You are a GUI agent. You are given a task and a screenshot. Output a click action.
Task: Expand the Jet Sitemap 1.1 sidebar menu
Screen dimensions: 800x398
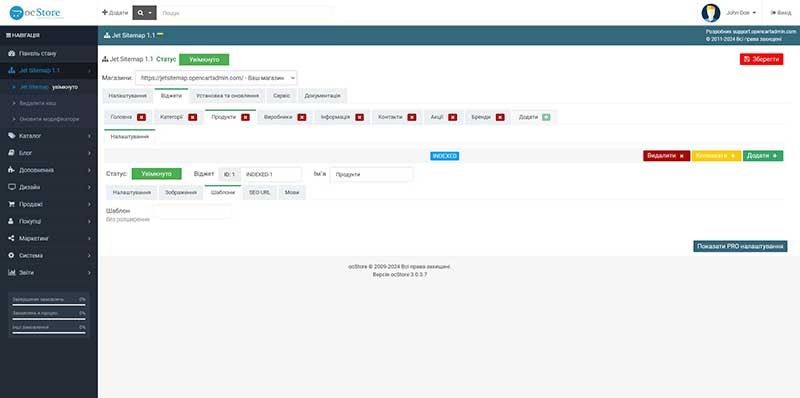pos(48,70)
